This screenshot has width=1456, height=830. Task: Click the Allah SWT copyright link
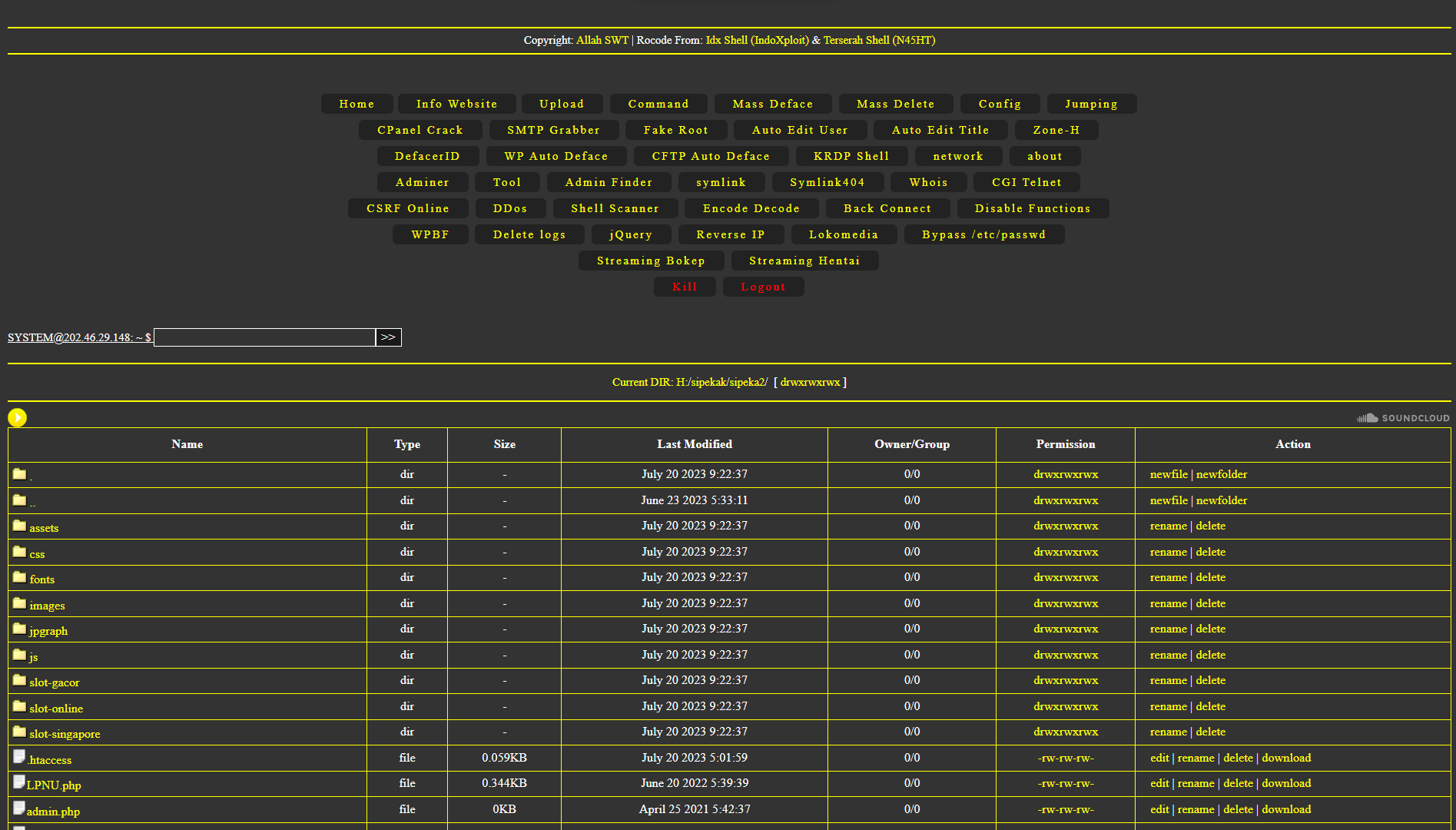coord(602,40)
